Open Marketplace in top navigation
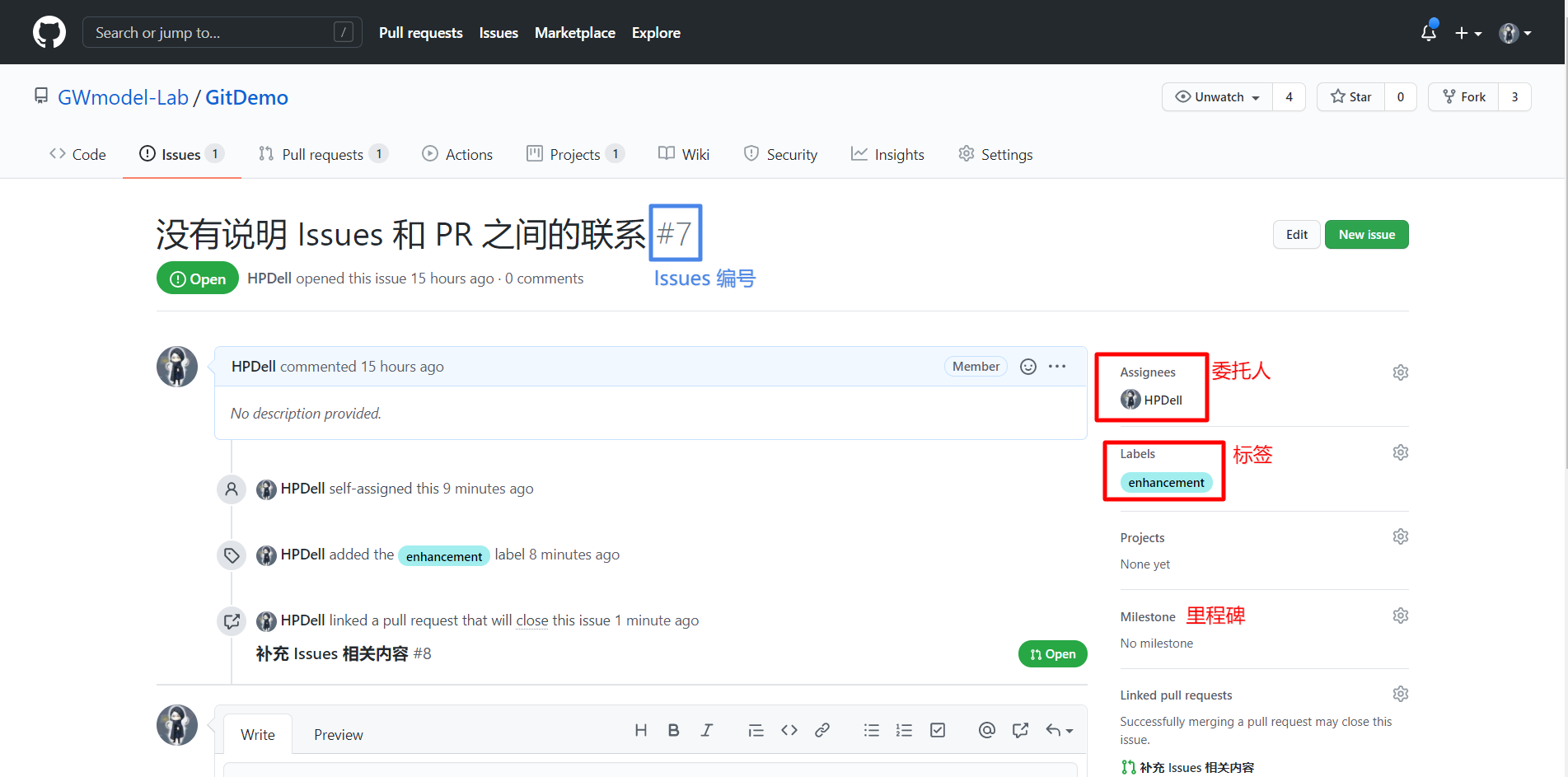1568x777 pixels. coord(575,33)
